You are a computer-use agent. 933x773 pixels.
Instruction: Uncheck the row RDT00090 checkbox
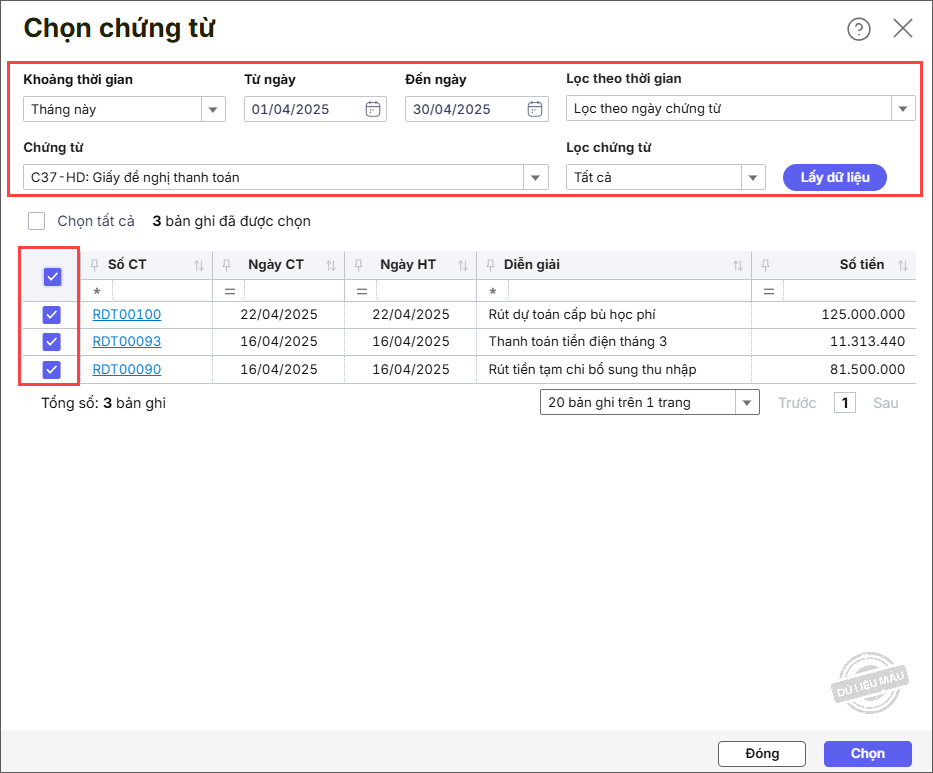tap(52, 370)
